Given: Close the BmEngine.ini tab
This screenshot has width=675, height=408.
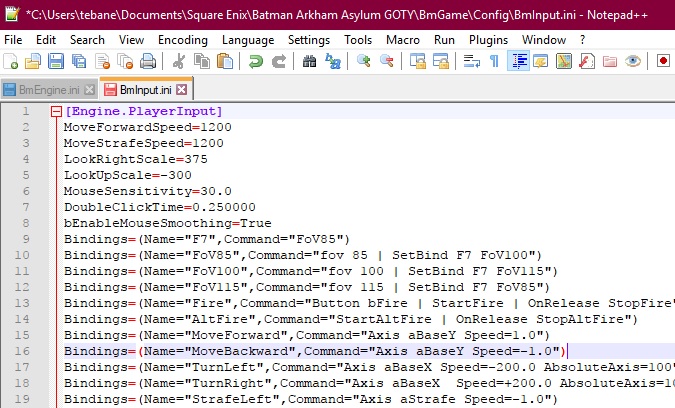Looking at the screenshot, I should coord(90,90).
